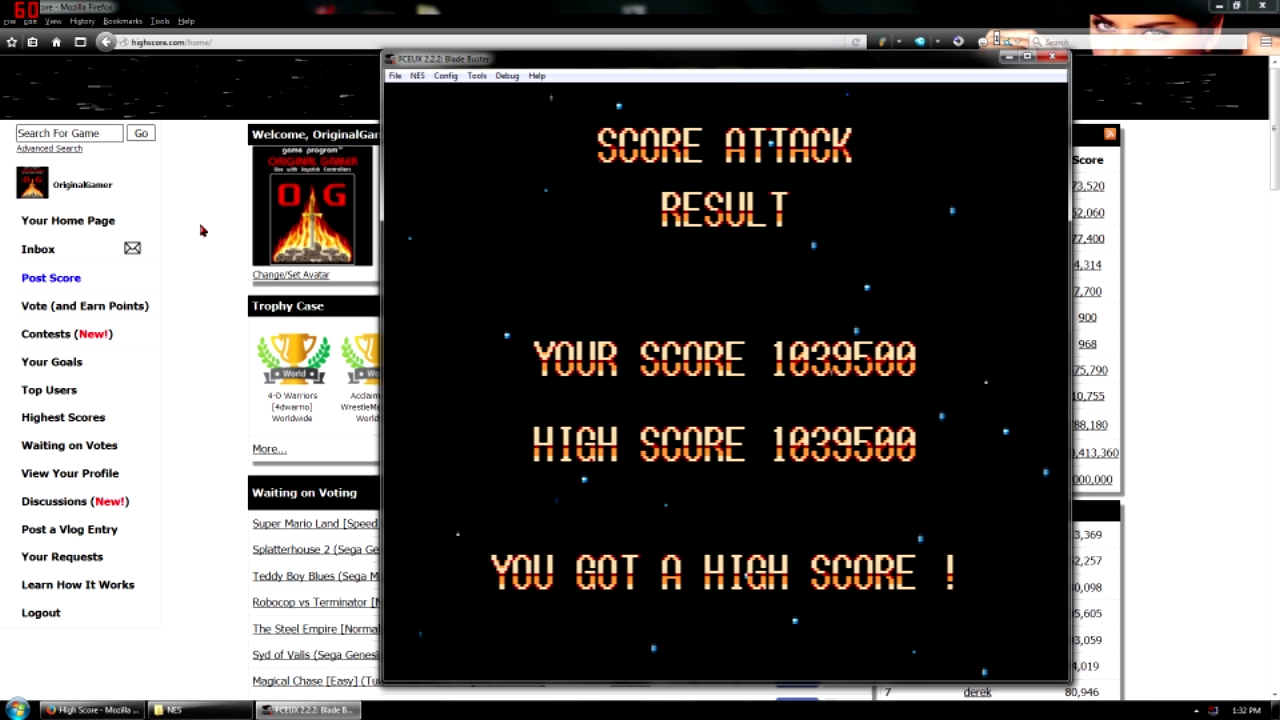Follow the Advanced Search link
The width and height of the screenshot is (1280, 720).
(49, 149)
